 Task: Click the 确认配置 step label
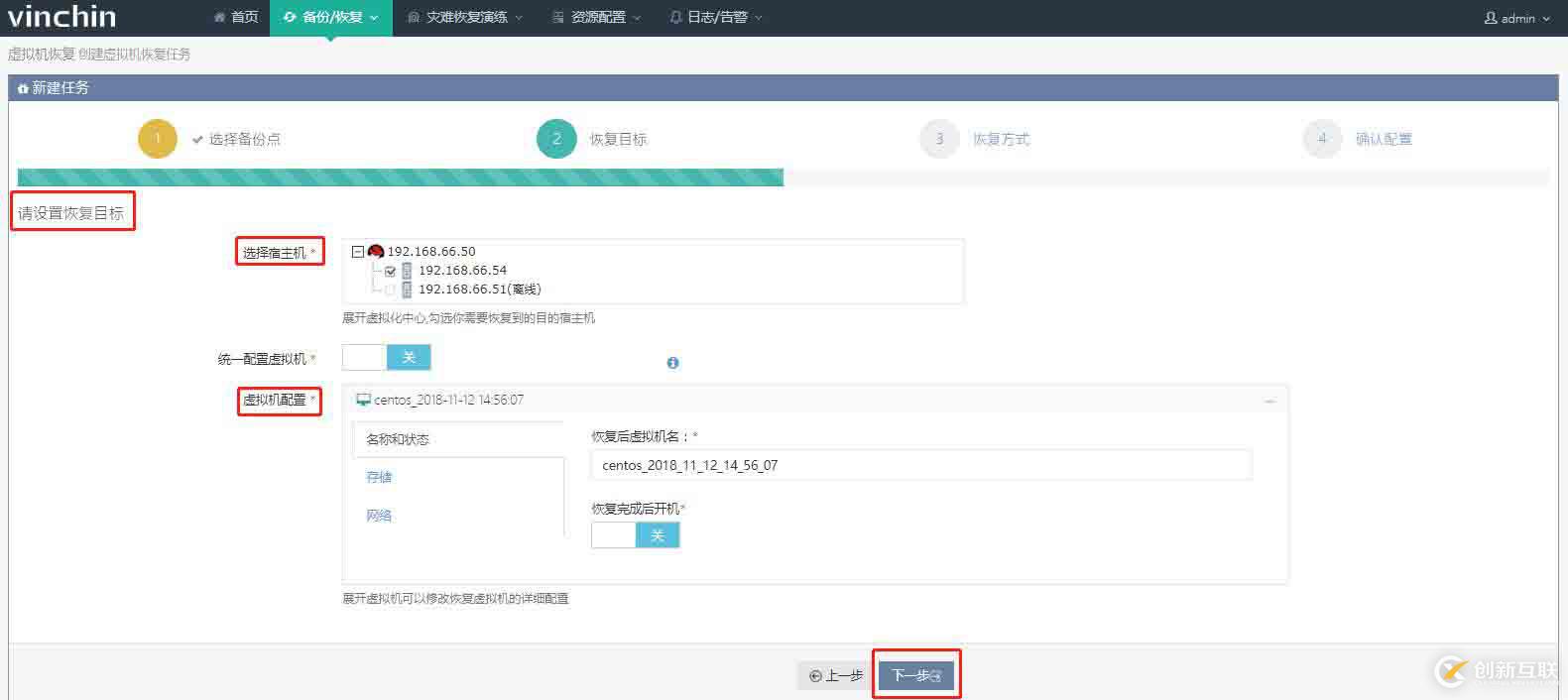[x=1384, y=139]
